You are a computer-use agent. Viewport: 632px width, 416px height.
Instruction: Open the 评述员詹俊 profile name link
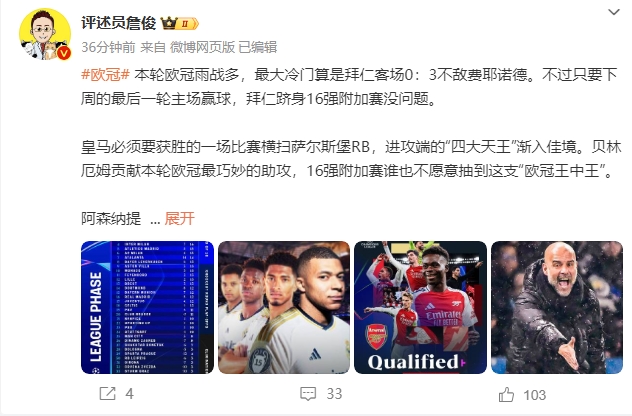[118, 23]
